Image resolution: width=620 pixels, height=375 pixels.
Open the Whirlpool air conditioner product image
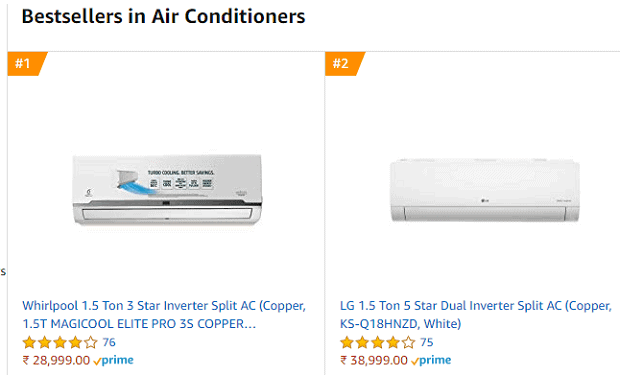[167, 190]
